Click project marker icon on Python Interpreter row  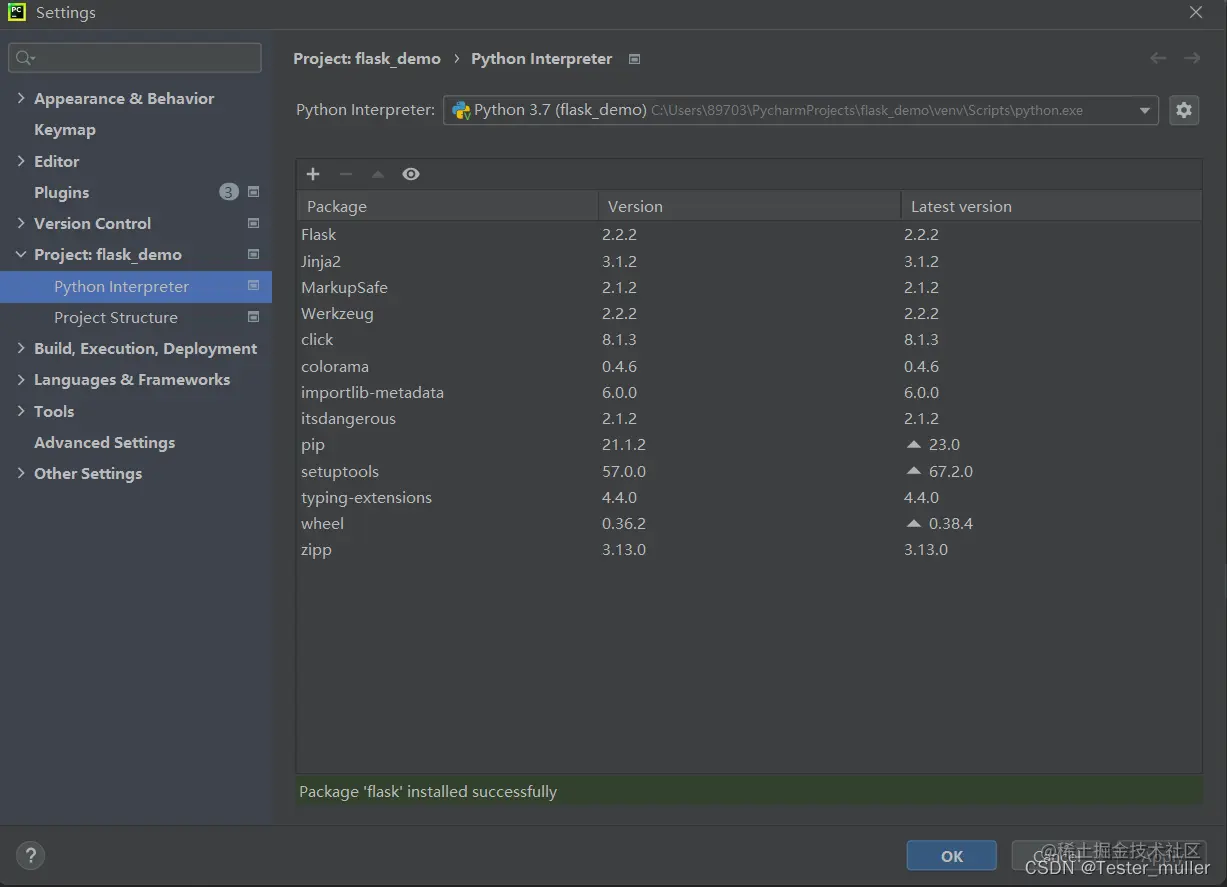tap(253, 286)
